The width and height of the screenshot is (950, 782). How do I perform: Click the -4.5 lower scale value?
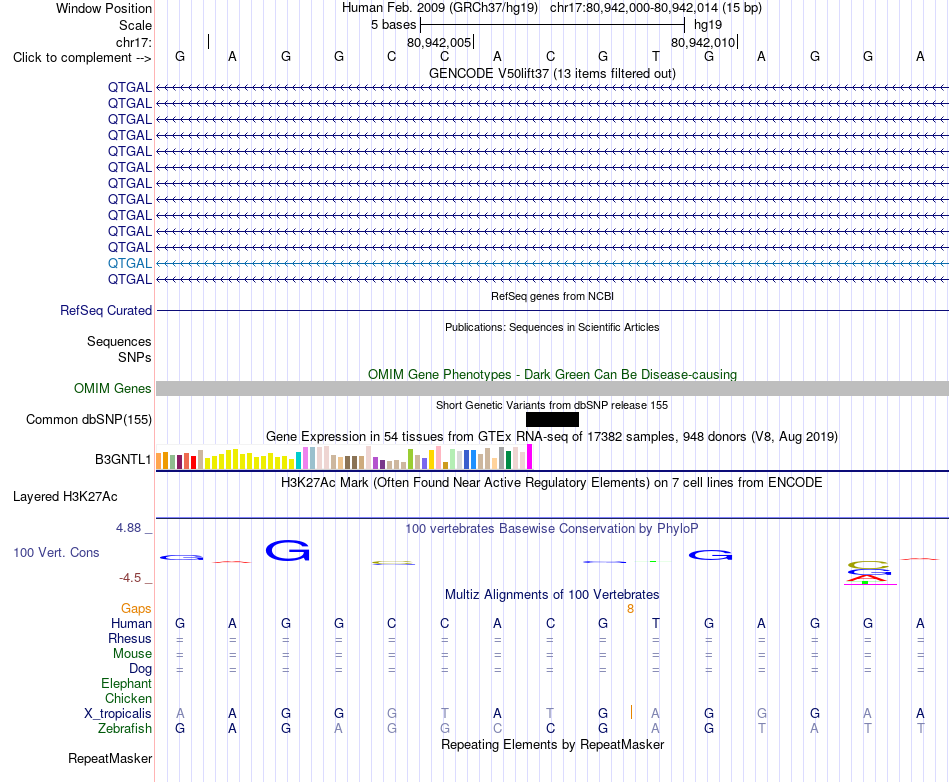(x=130, y=578)
